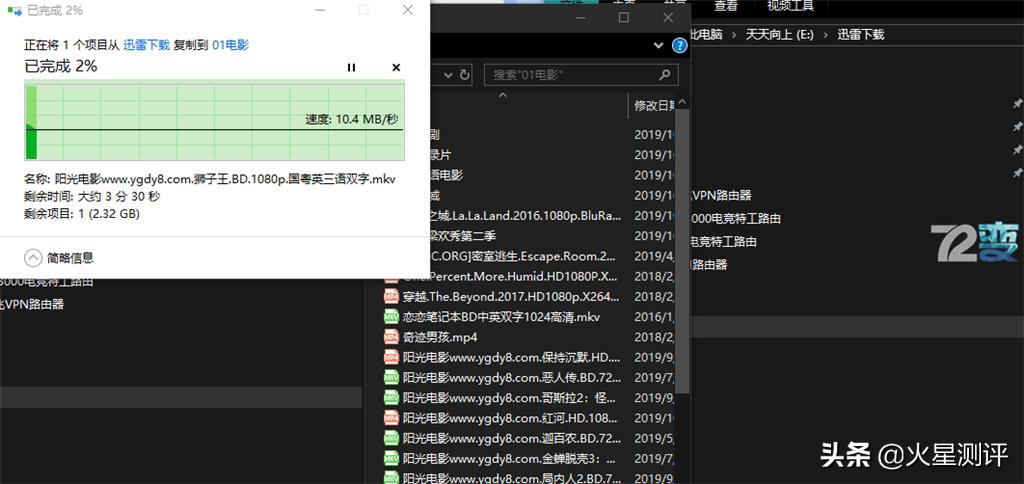
Task: Click the MKV icon of the 金蝉脱壳3 file
Action: click(391, 459)
